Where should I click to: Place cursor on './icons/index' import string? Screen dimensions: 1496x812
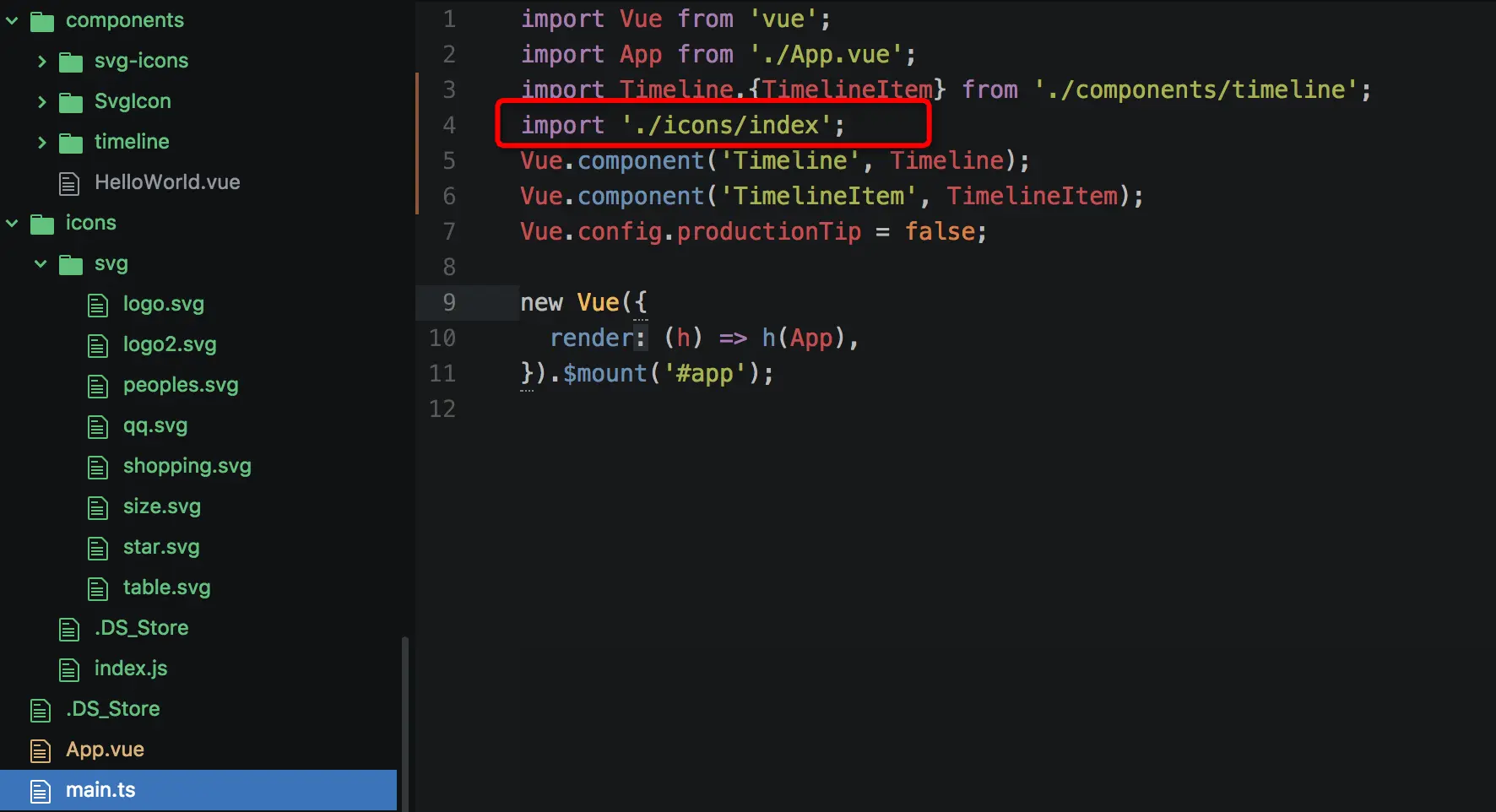coord(727,125)
